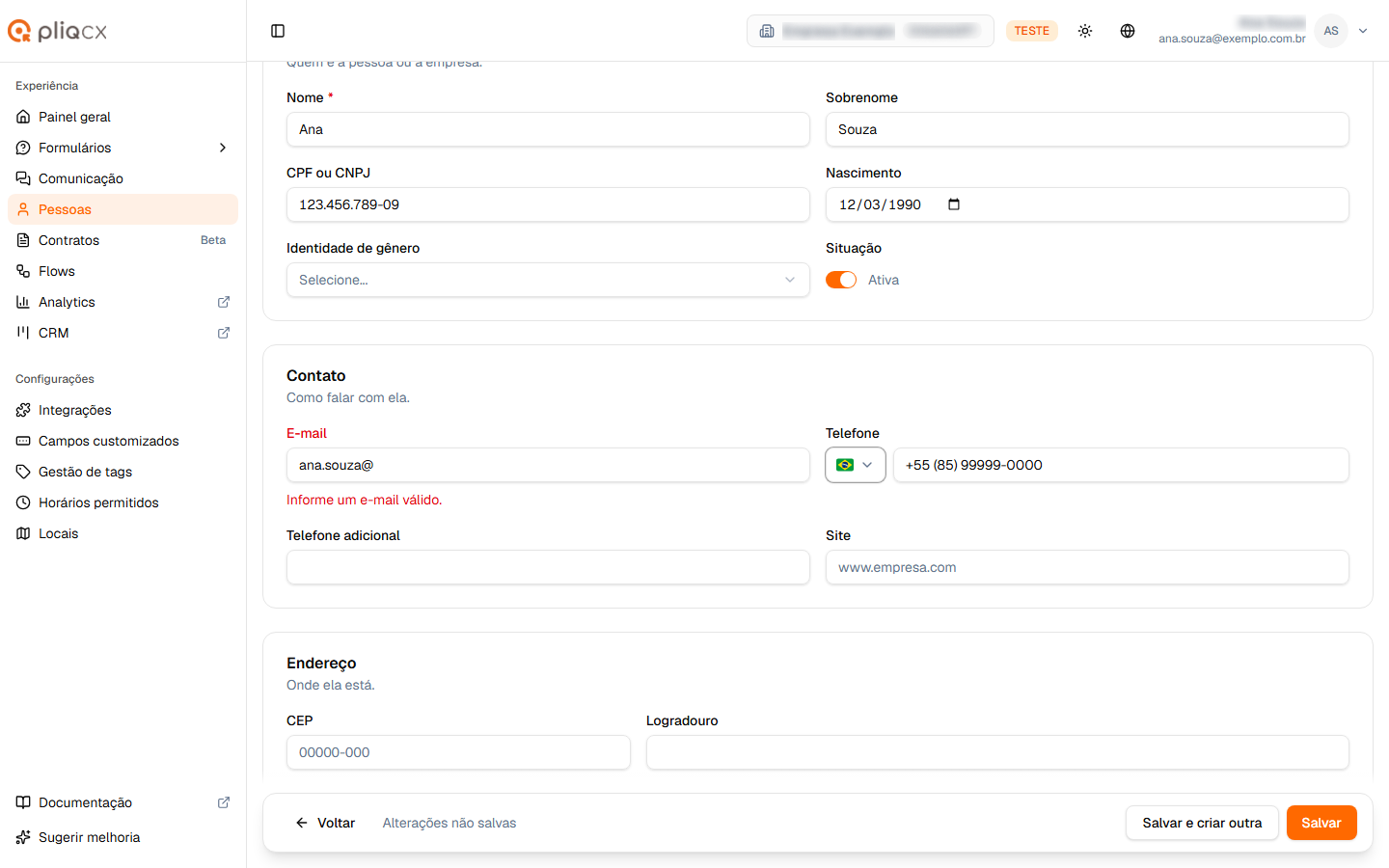The image size is (1389, 868).
Task: Collapse the sidebar panel icon
Action: [x=278, y=31]
